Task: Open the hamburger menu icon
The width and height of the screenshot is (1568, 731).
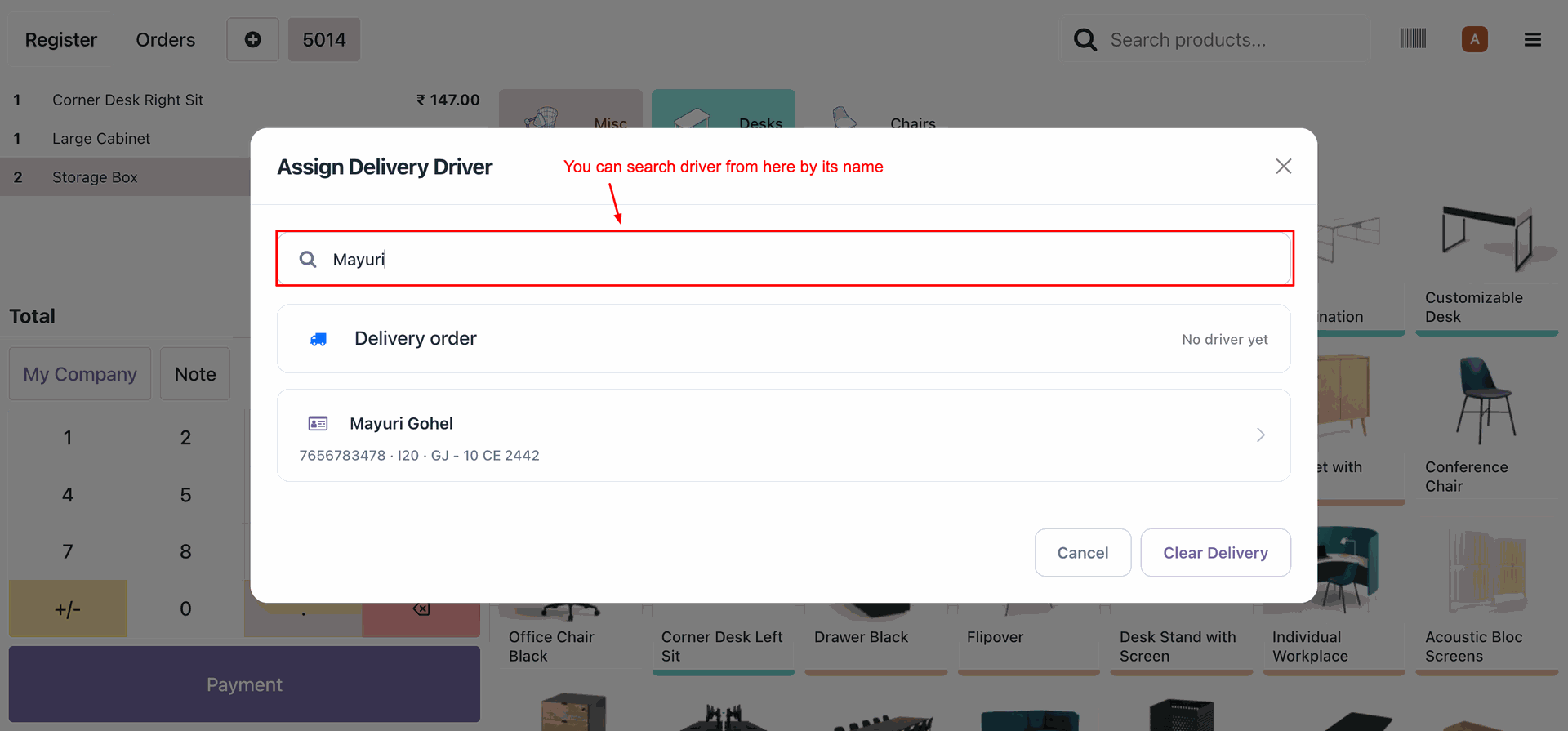Action: pyautogui.click(x=1533, y=39)
